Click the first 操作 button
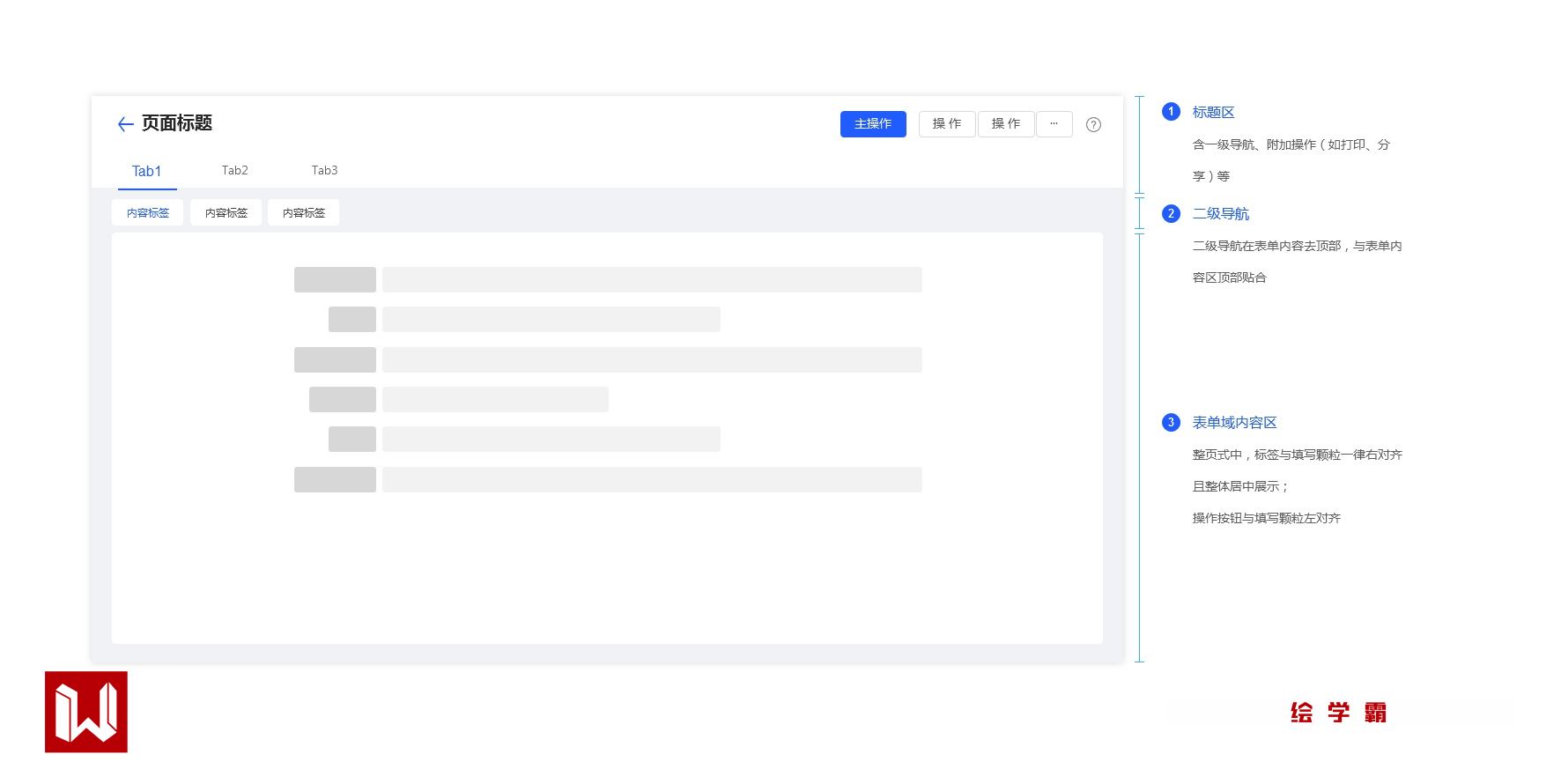Viewport: 1561px width, 784px height. [947, 124]
